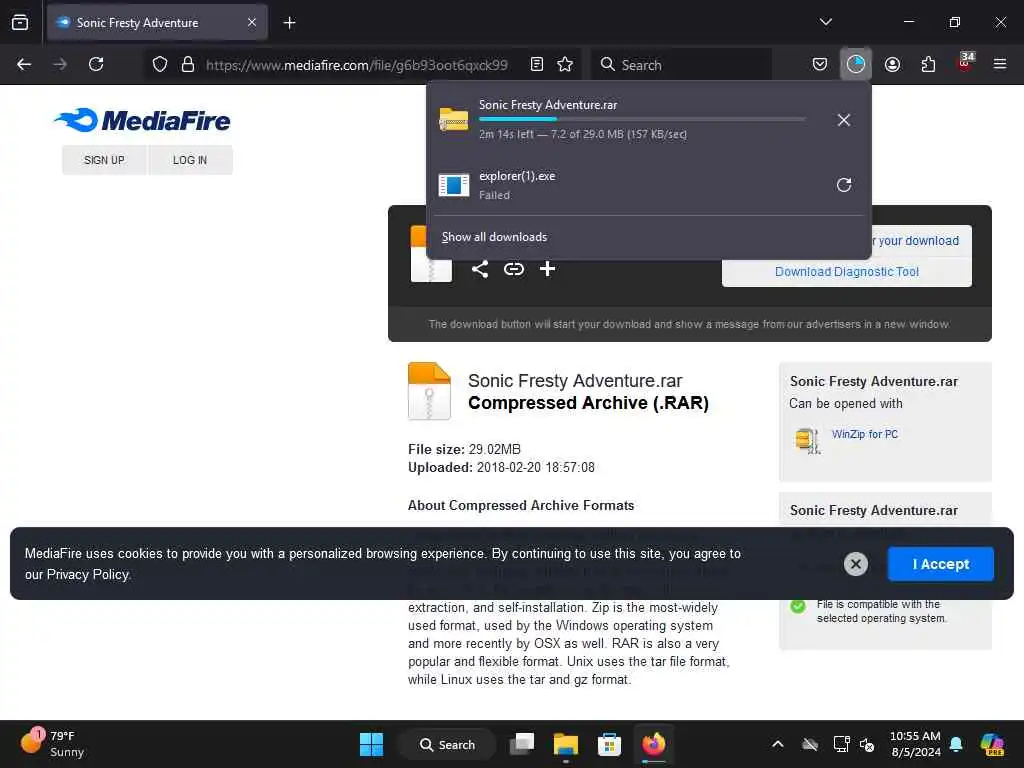Copy link using the chain icon

[514, 268]
